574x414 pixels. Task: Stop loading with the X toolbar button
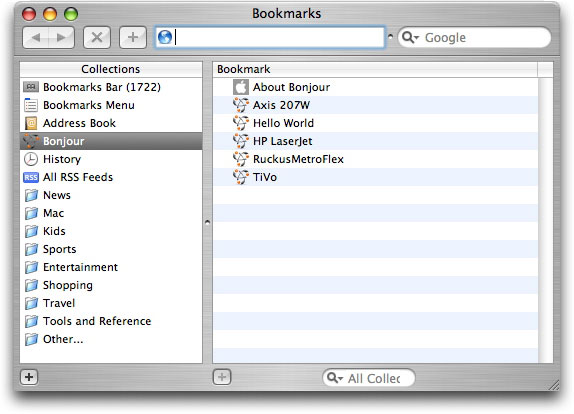[97, 37]
